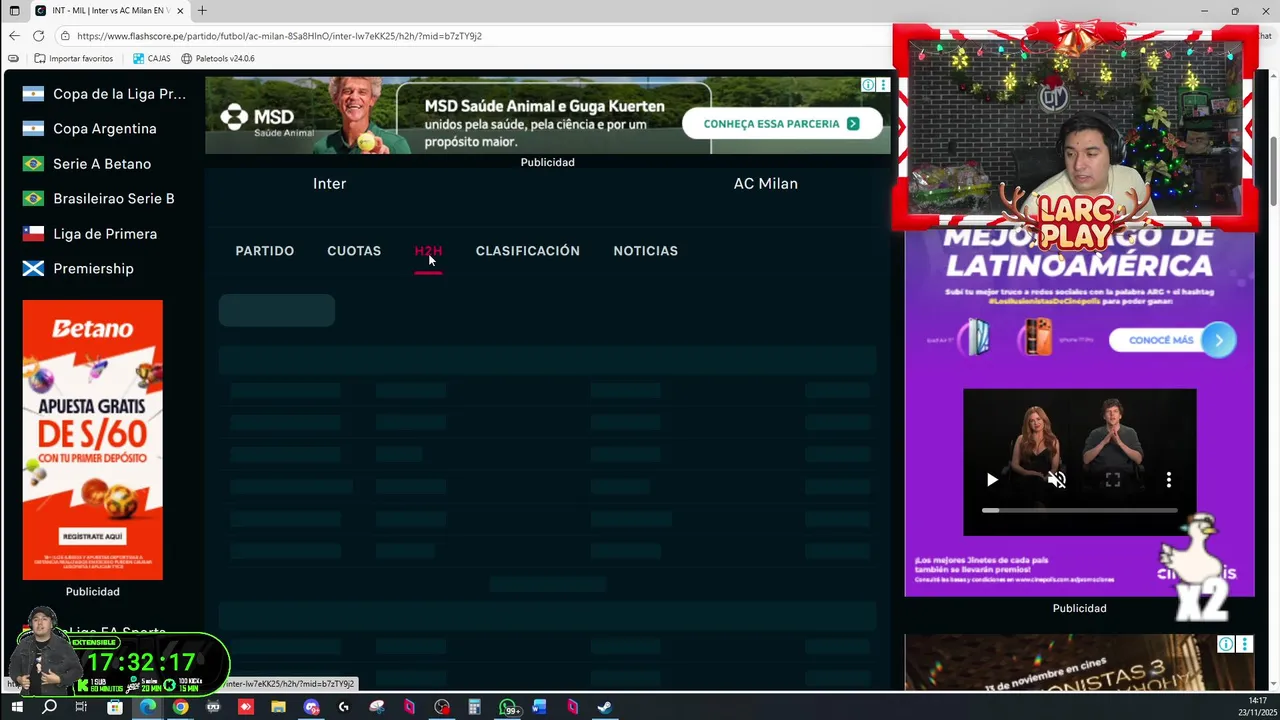Click the Scotland flag beside Premiership
Image resolution: width=1280 pixels, height=720 pixels.
(33, 269)
